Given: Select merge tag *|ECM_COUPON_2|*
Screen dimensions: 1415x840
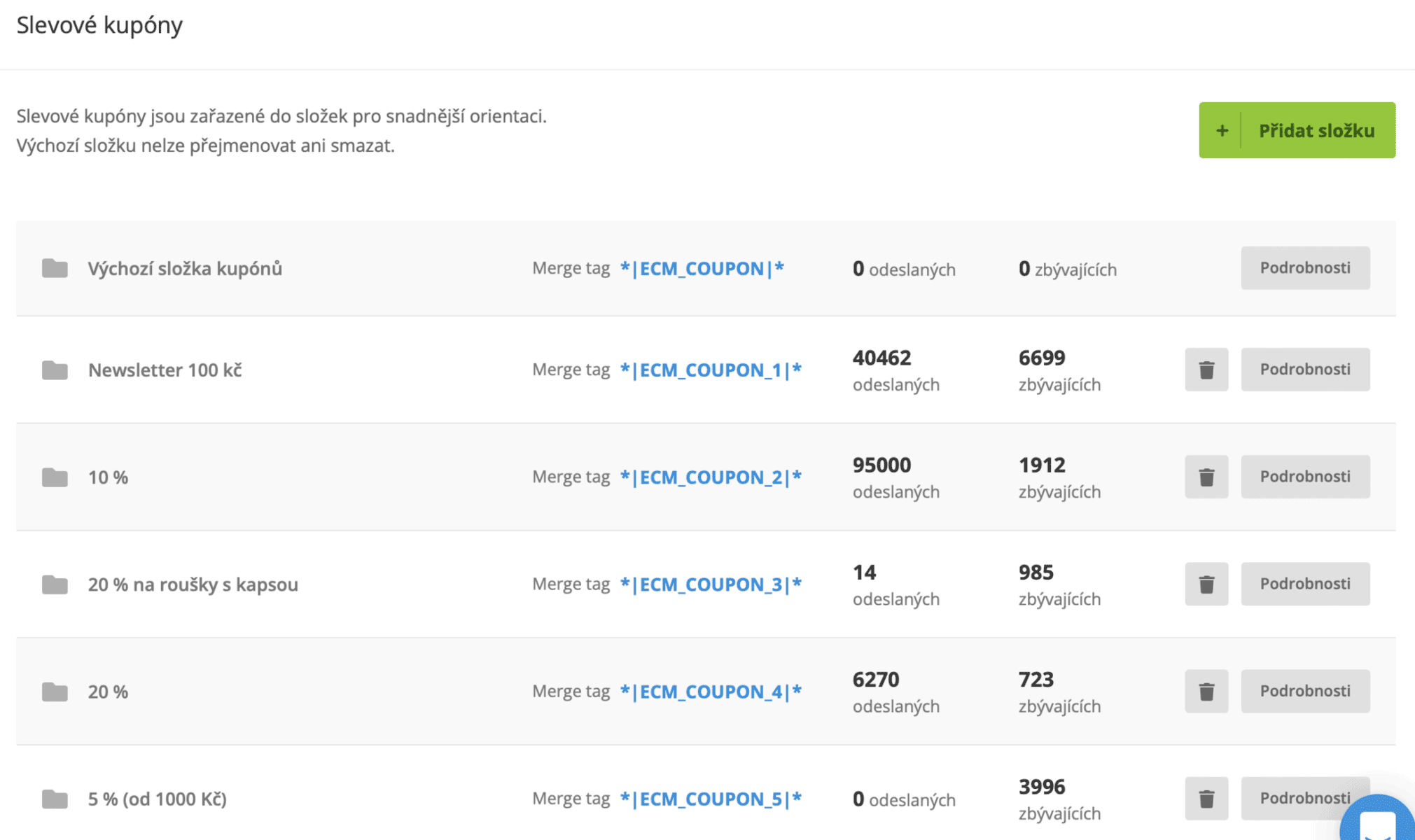Looking at the screenshot, I should pos(710,477).
